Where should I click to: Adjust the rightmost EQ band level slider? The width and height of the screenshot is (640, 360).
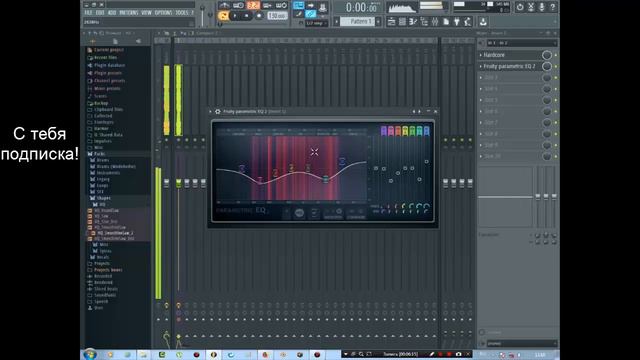[427, 162]
